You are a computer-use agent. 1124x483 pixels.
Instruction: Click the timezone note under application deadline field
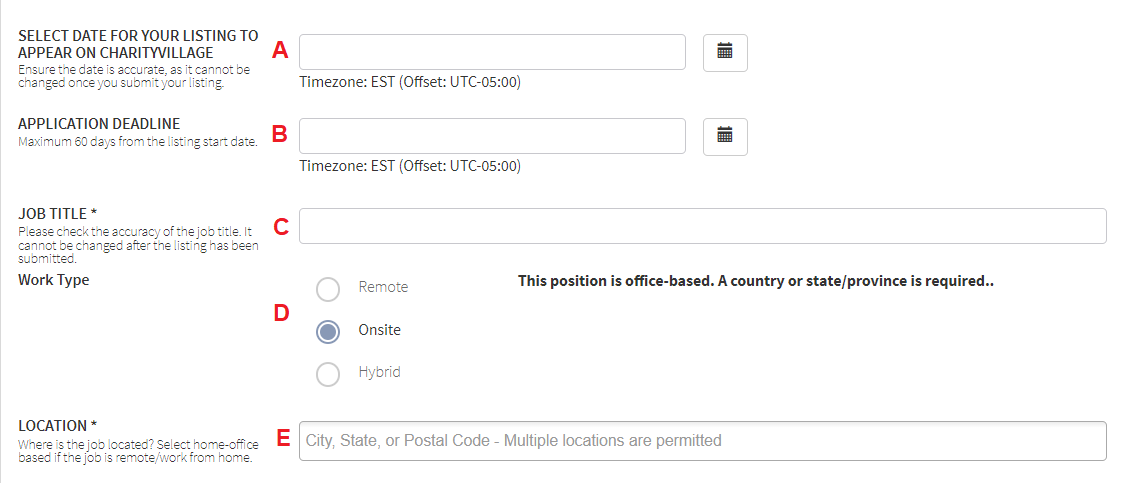click(x=410, y=166)
